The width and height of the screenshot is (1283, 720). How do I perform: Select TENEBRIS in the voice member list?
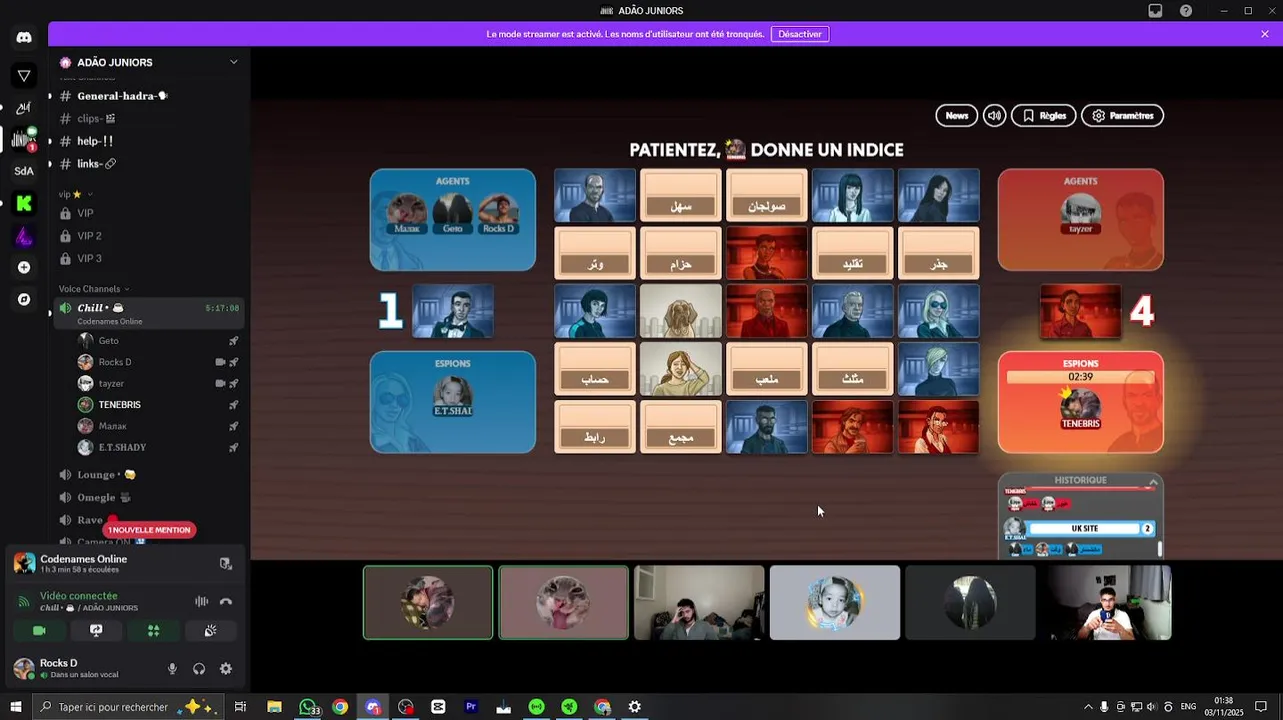pos(159,405)
